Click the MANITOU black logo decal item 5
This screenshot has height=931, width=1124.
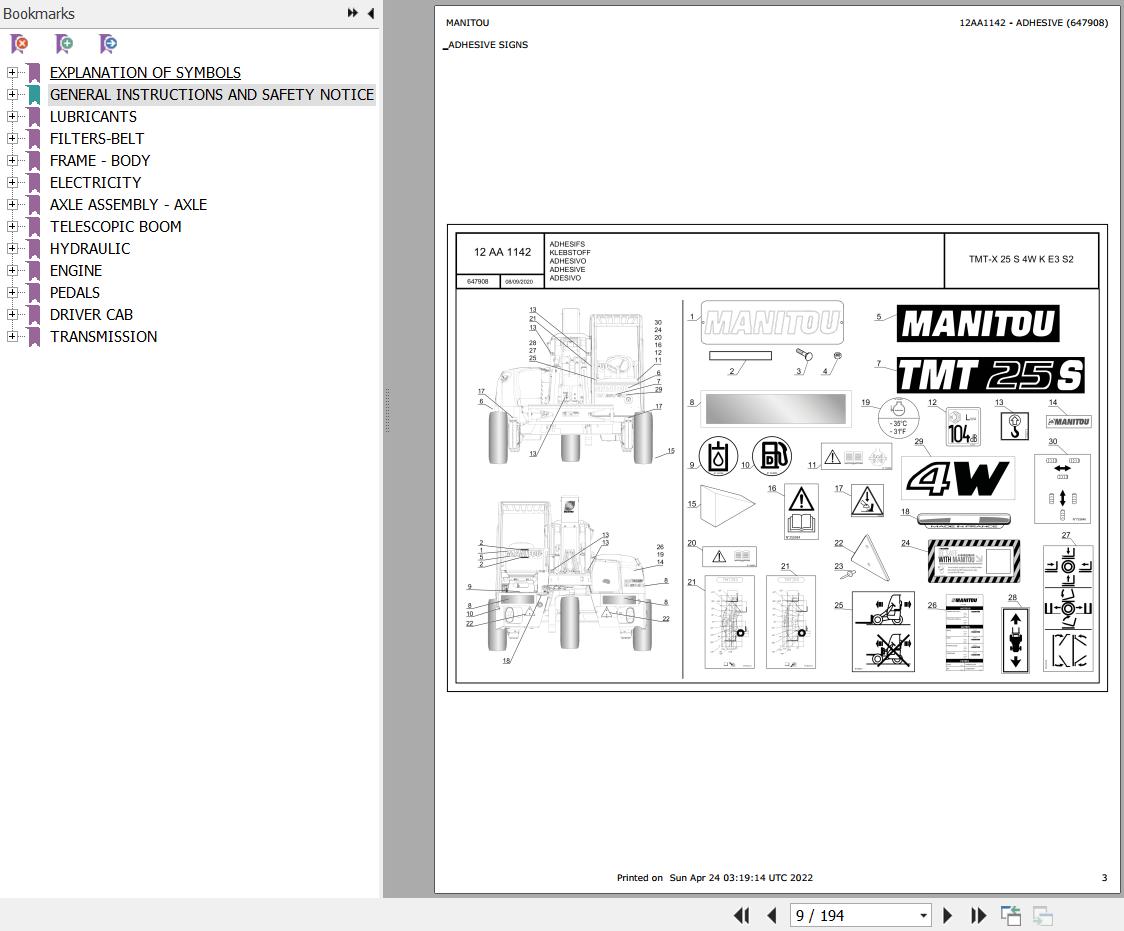click(x=978, y=324)
